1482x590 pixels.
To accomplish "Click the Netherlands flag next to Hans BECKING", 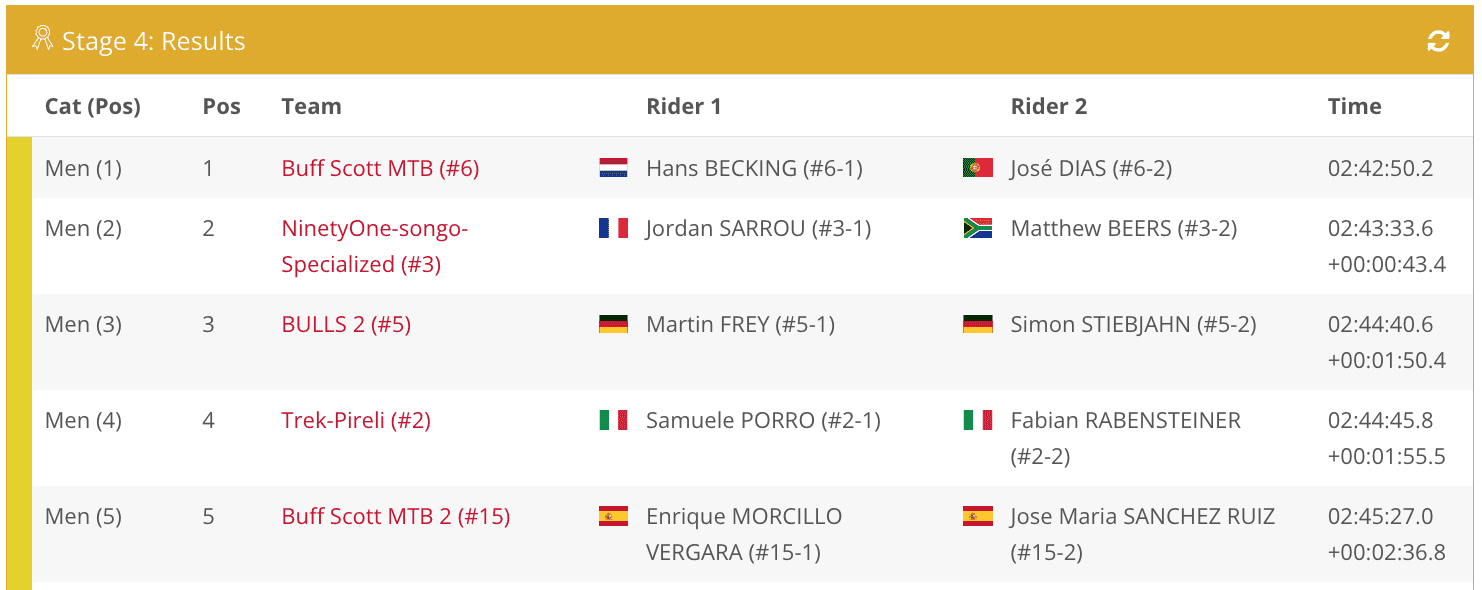I will pyautogui.click(x=613, y=168).
